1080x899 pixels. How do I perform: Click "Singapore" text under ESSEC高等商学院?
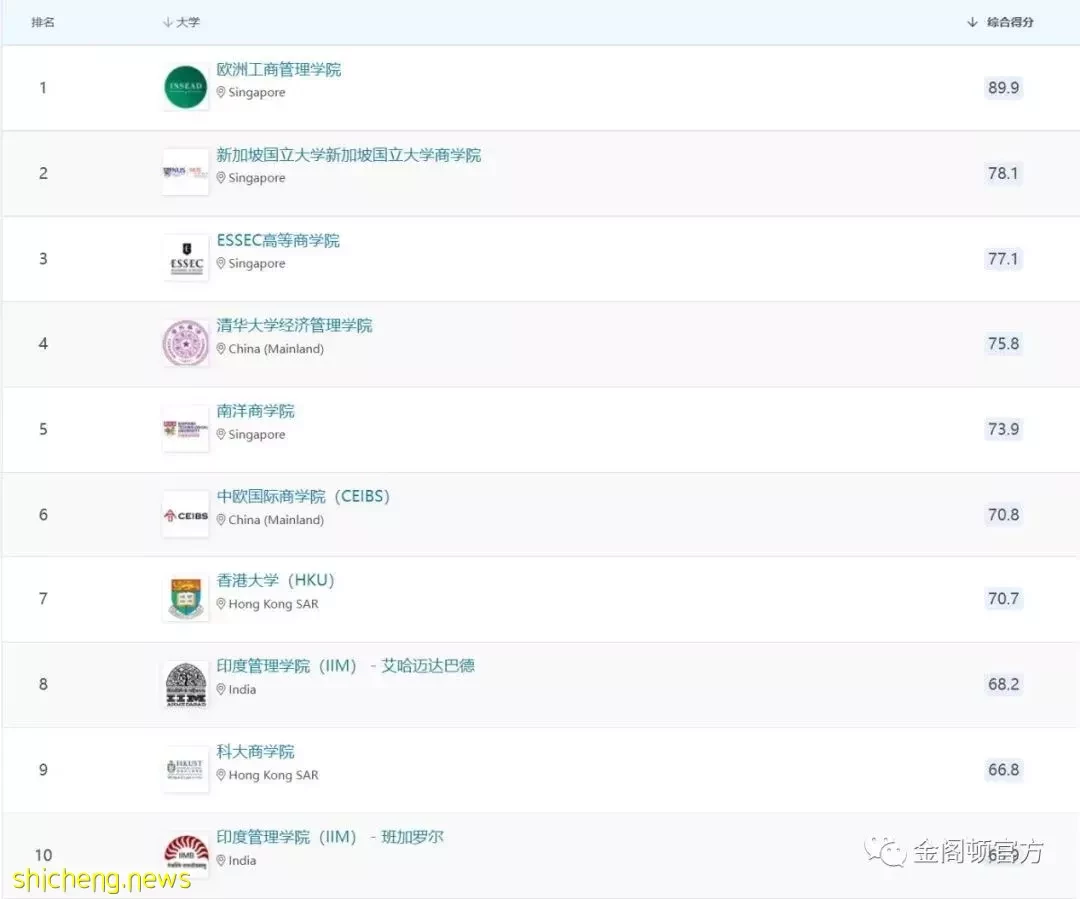pyautogui.click(x=257, y=263)
